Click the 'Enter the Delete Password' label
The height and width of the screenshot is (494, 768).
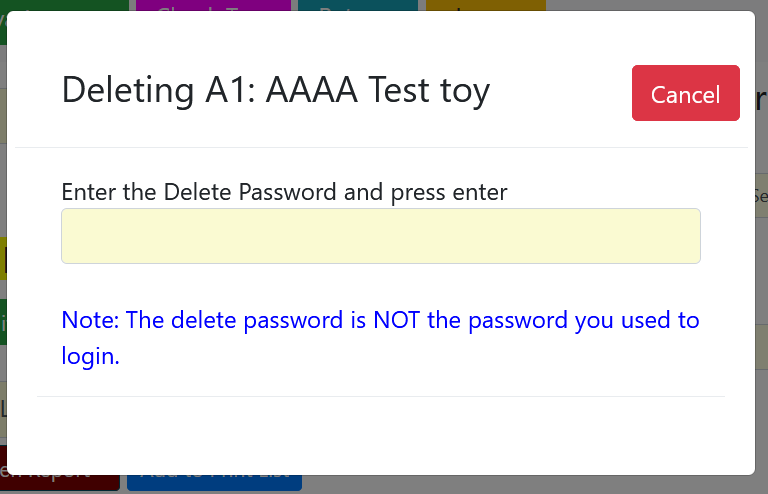pos(284,191)
